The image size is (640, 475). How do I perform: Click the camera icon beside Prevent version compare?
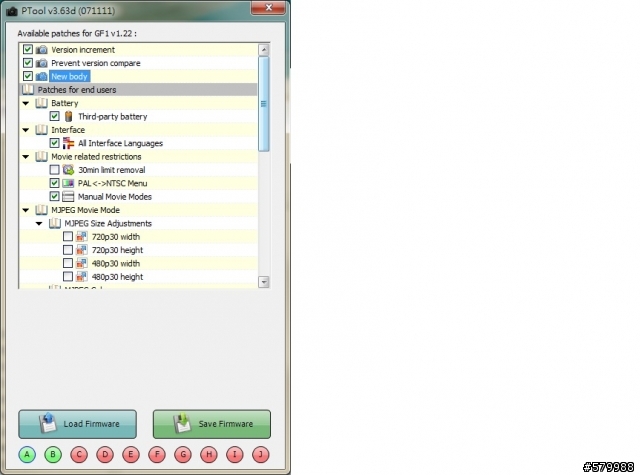pos(41,63)
